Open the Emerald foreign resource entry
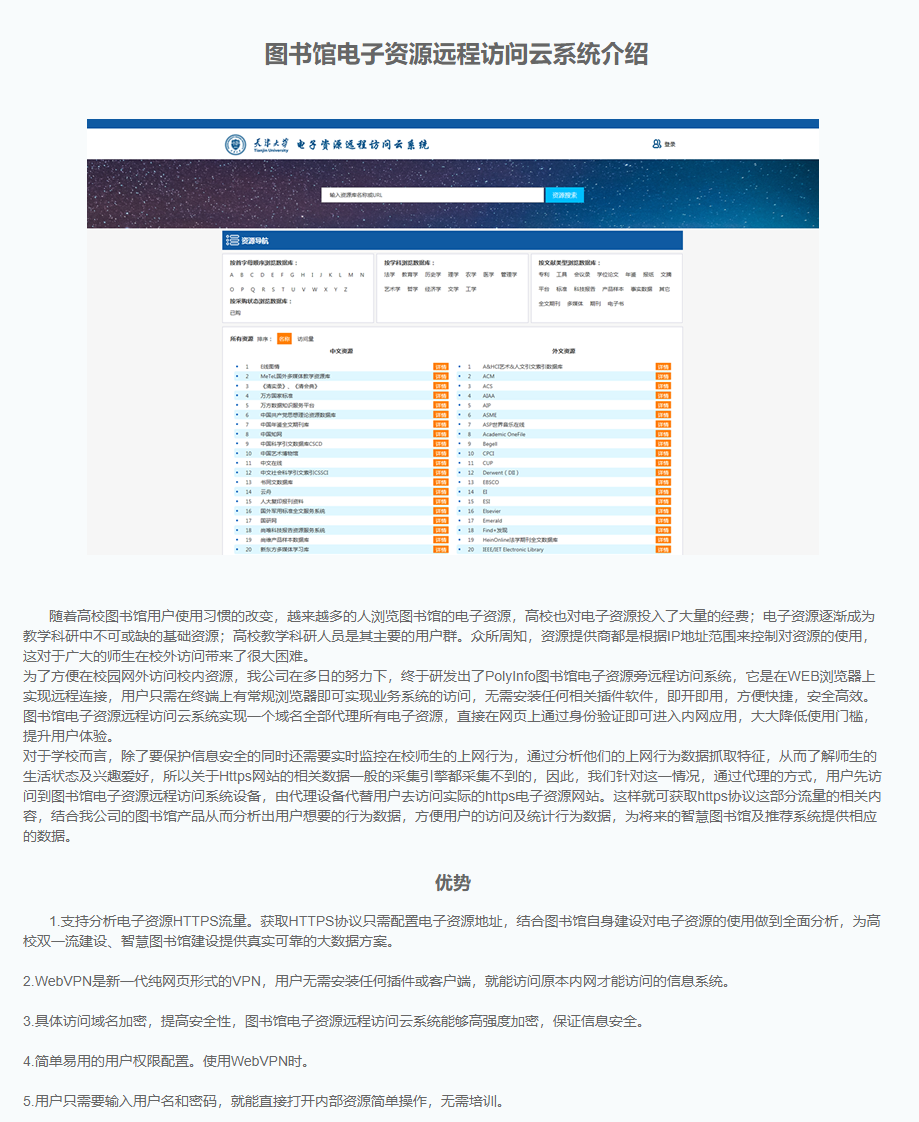The height and width of the screenshot is (1122, 919). pos(492,521)
